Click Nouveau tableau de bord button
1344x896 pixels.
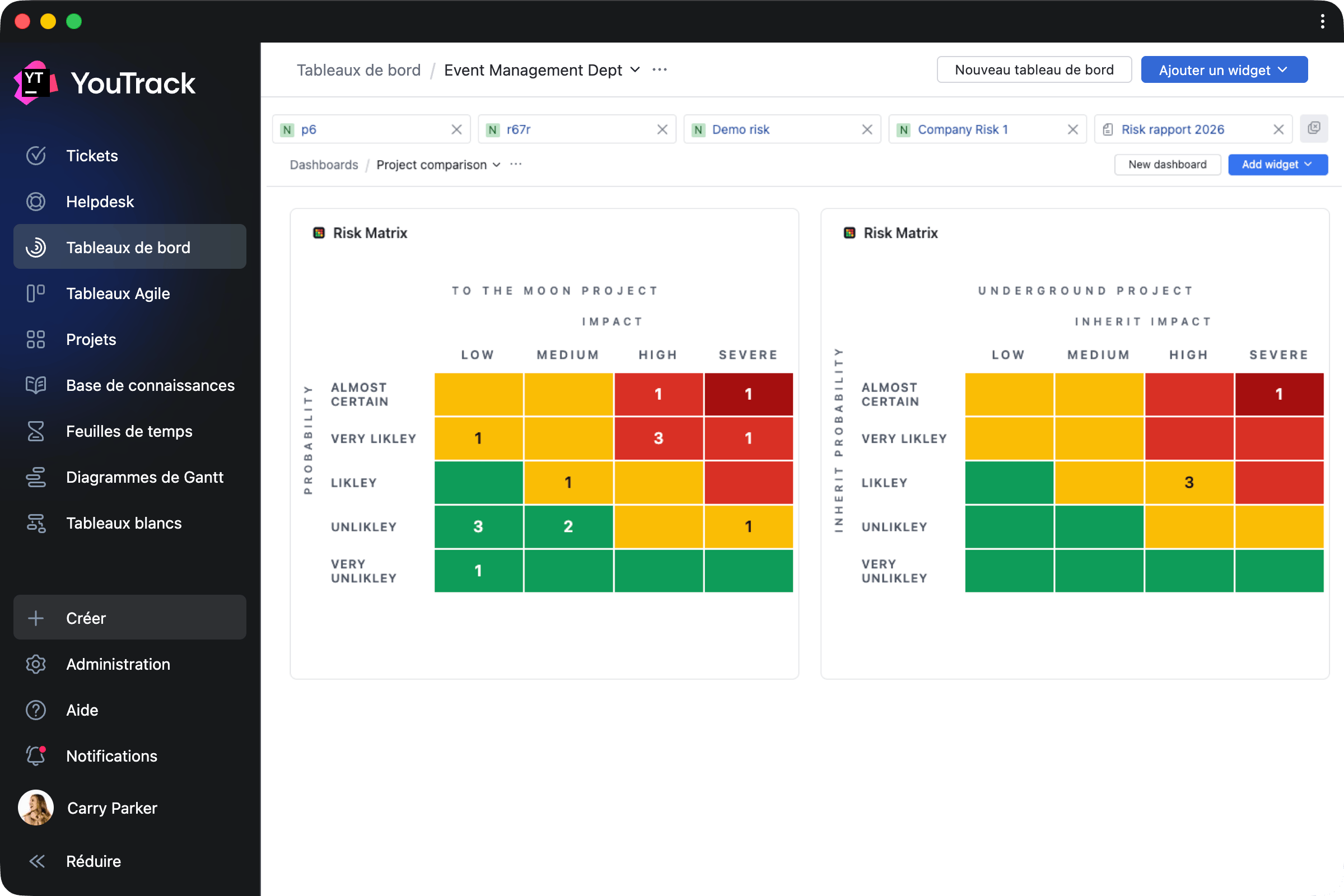click(1034, 69)
